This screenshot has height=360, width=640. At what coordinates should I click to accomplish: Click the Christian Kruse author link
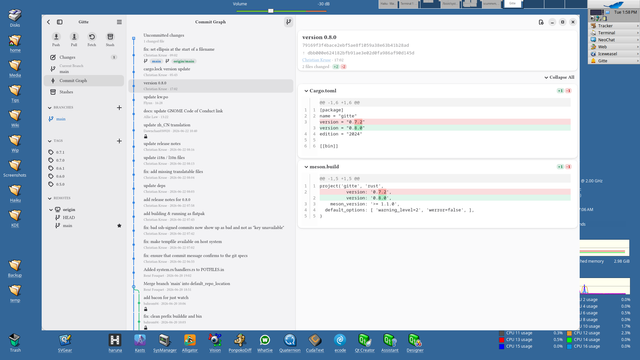[x=316, y=60]
